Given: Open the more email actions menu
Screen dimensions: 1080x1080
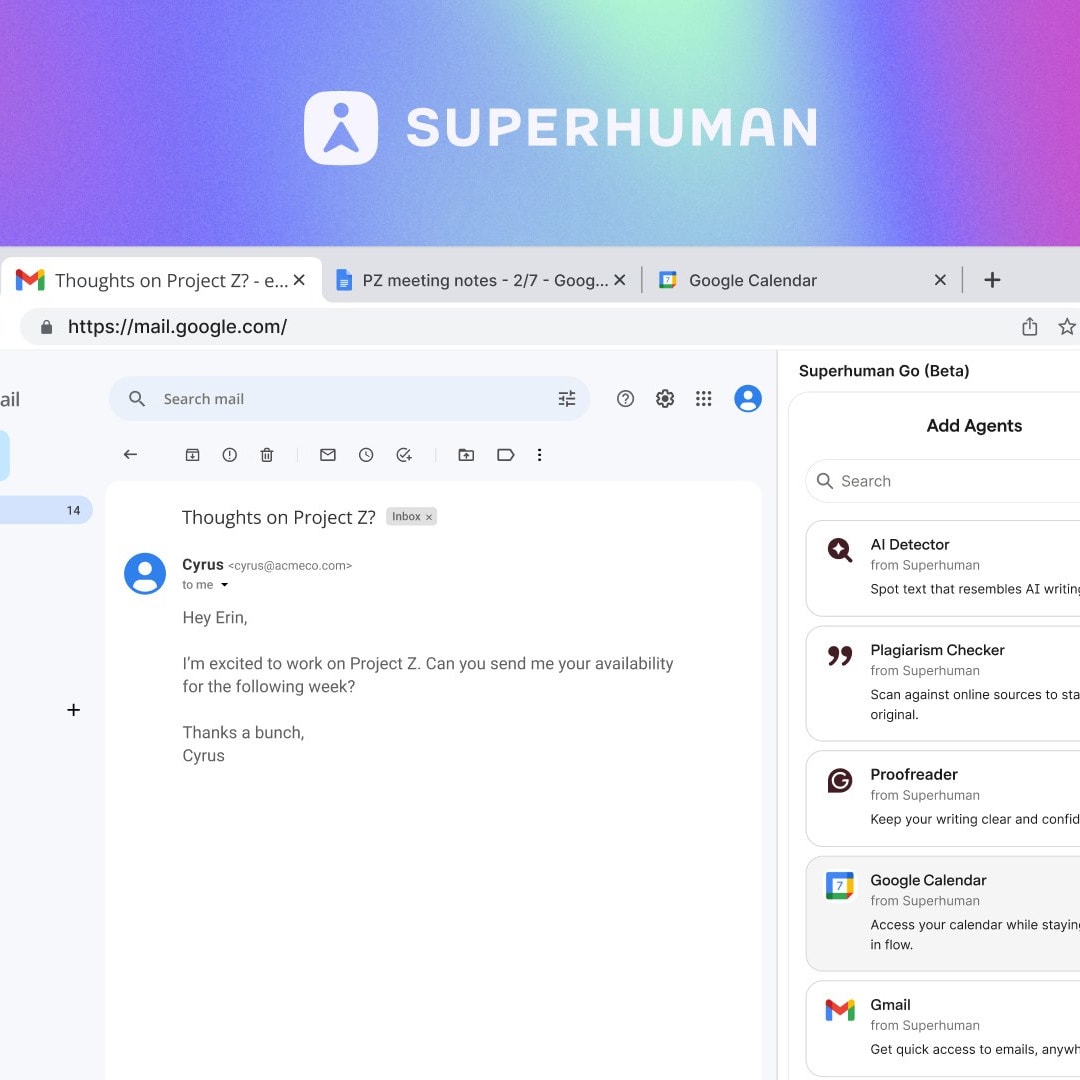Looking at the screenshot, I should point(539,454).
